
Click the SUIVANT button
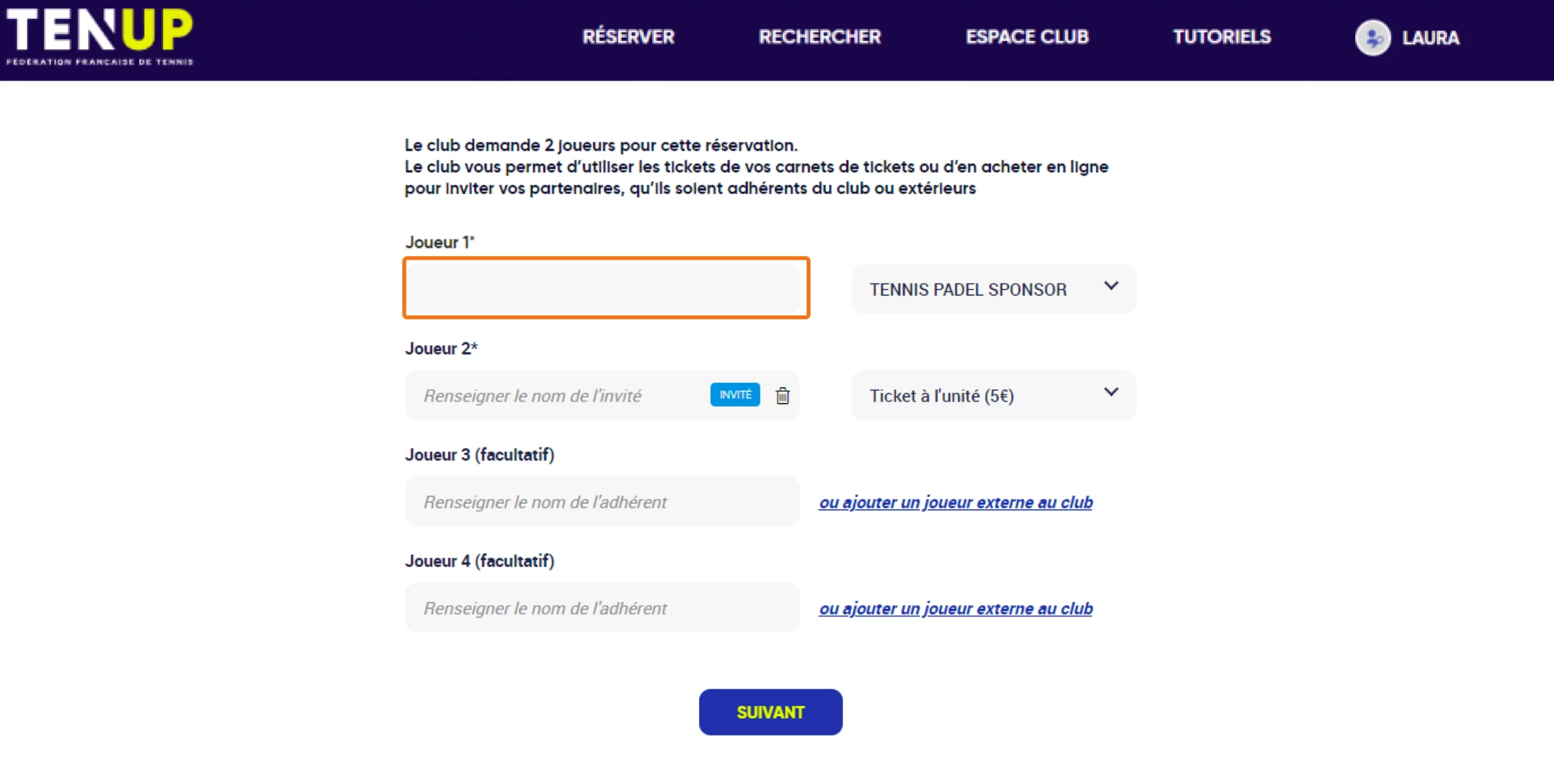pos(770,712)
